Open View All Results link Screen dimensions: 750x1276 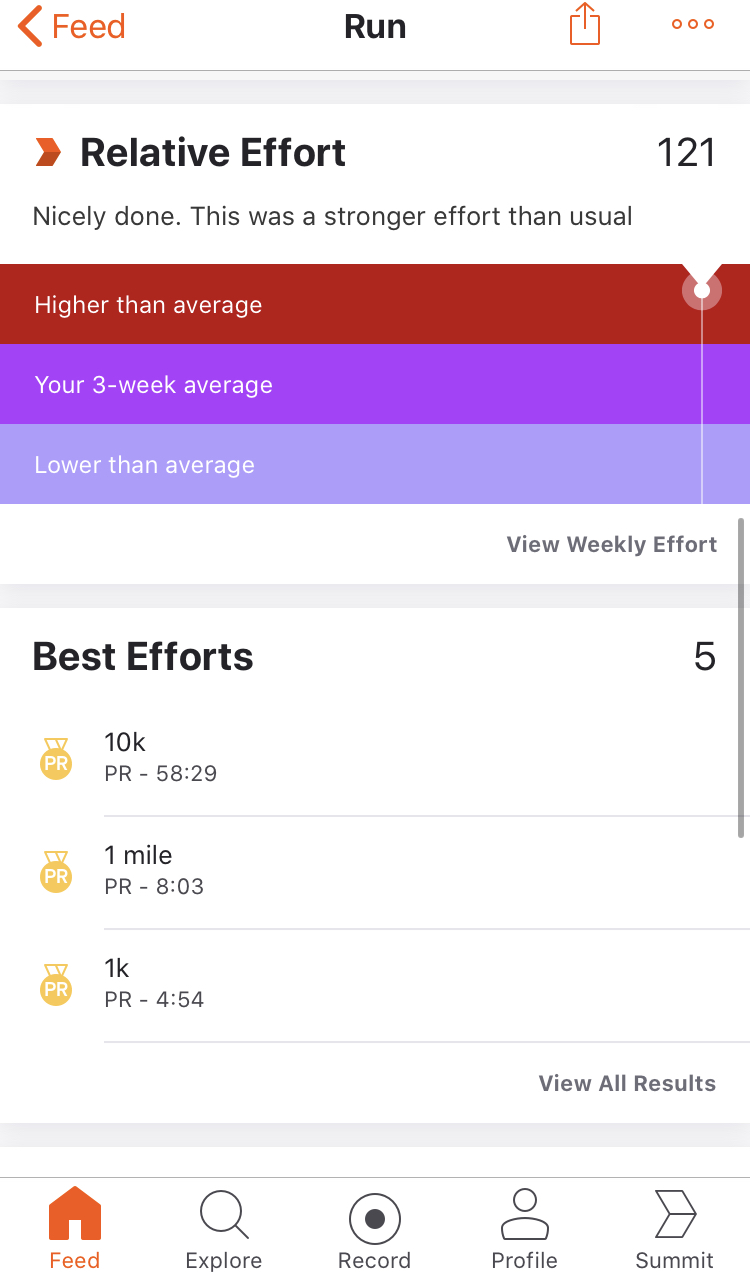point(627,1083)
